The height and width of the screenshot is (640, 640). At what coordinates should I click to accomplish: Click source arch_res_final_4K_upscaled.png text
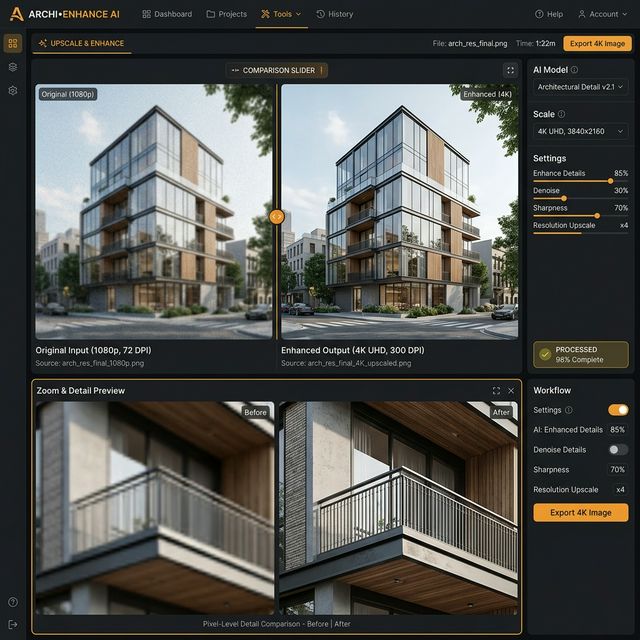[346, 363]
